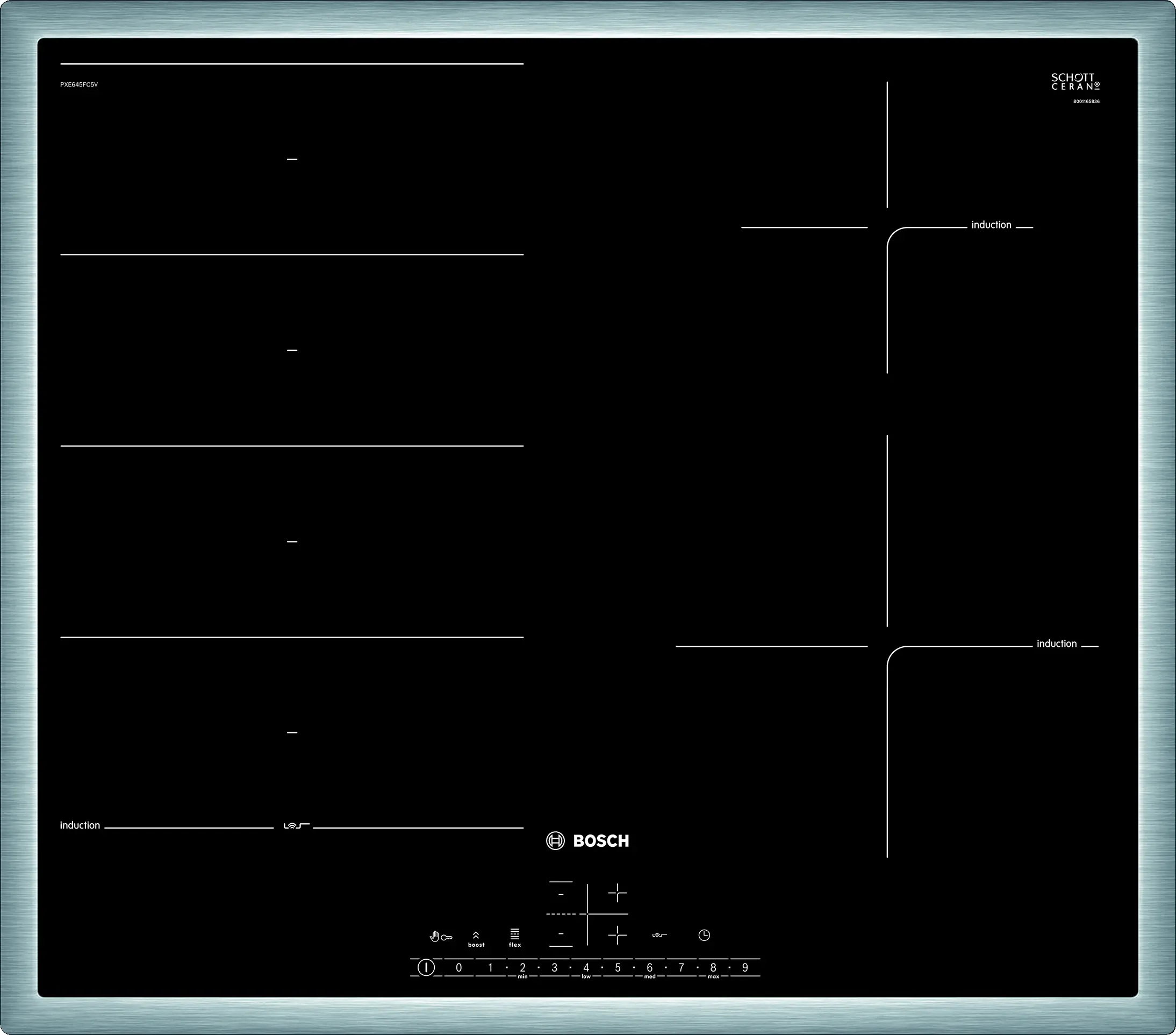Tap the frying sensor pan icon in the control panel
This screenshot has height=1035, width=1176.
click(x=659, y=936)
